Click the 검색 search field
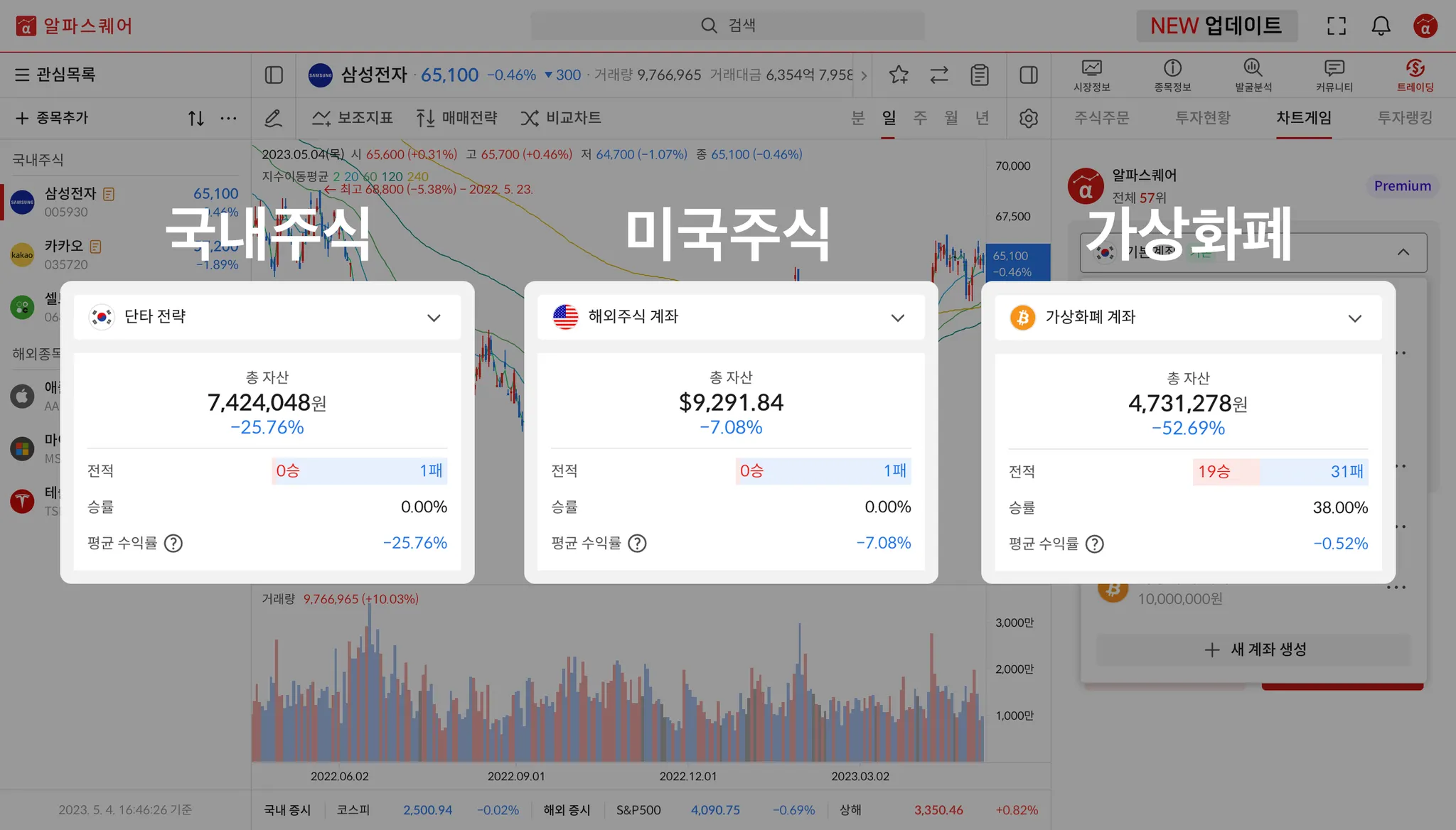 (728, 26)
